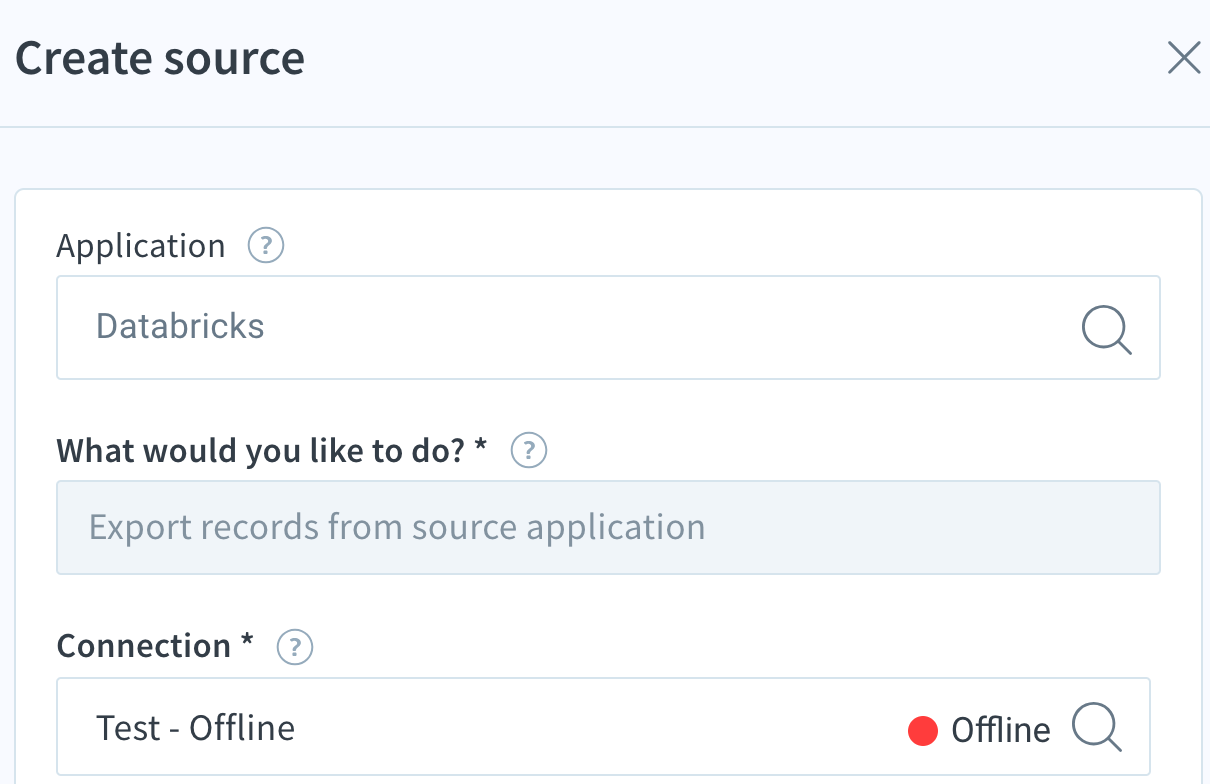
Task: Click the Application field label
Action: click(141, 246)
